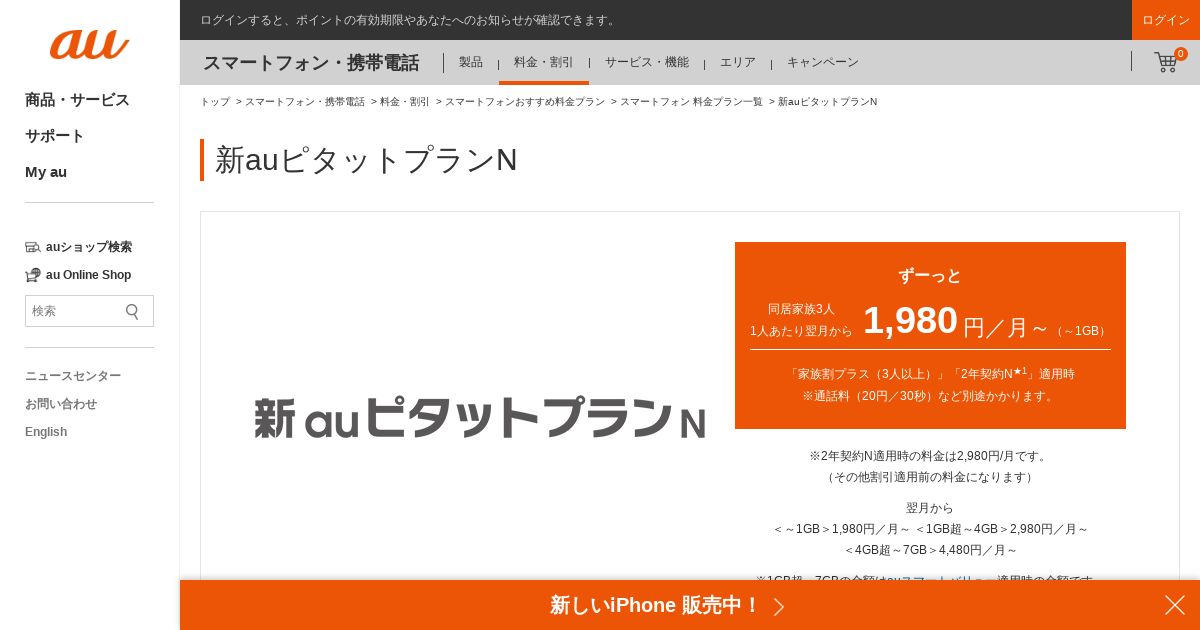Viewport: 1200px width, 630px height.
Task: Click the orange 1,980円 price box
Action: click(x=930, y=335)
